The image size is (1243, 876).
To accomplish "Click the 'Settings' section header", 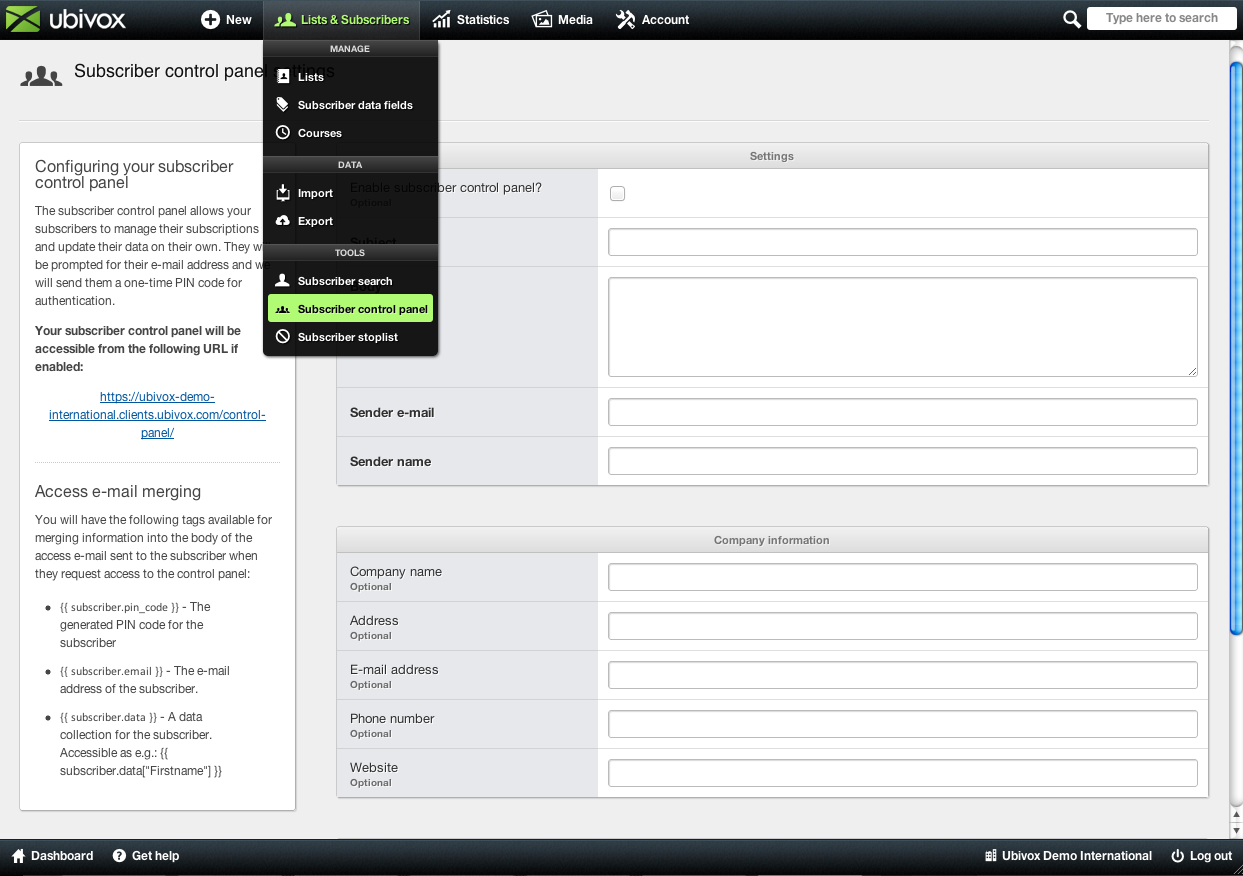I will 772,156.
